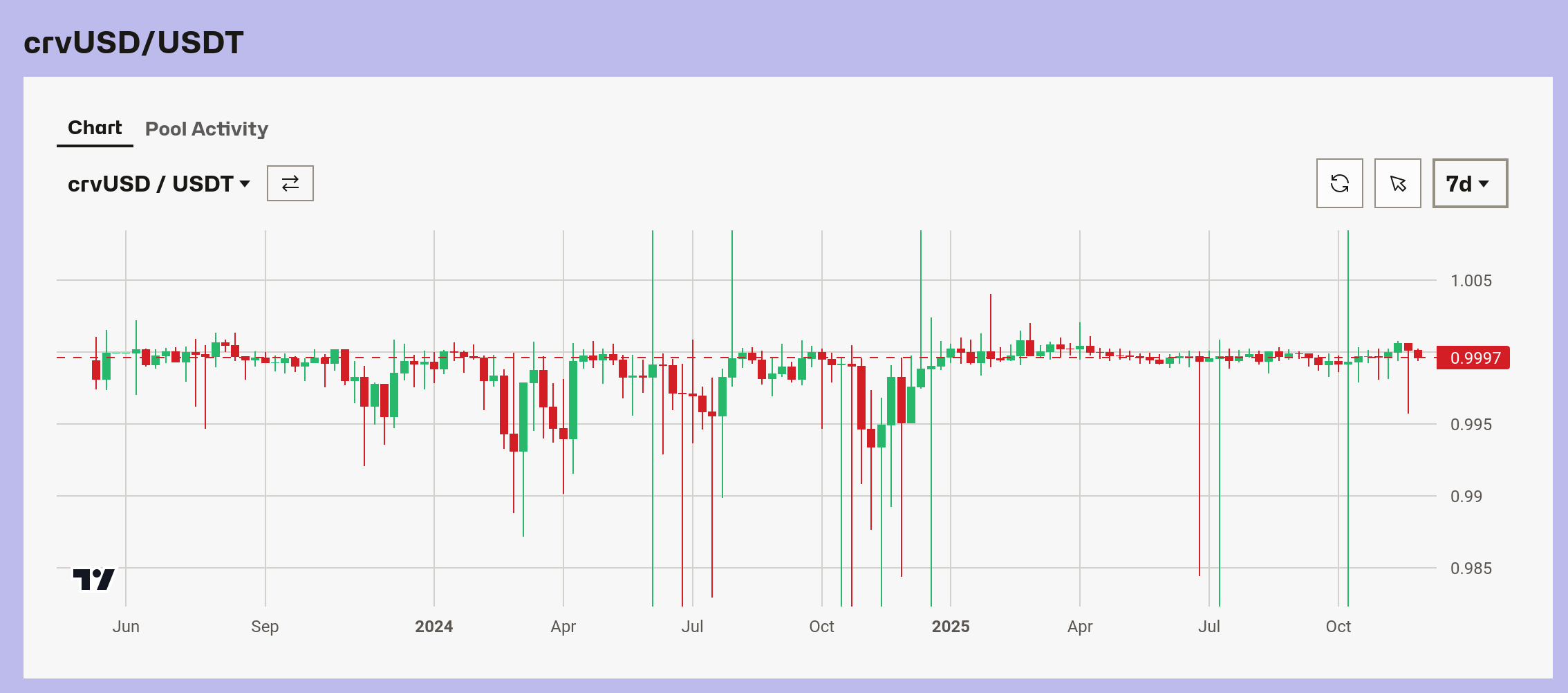Viewport: 1568px width, 693px height.
Task: Click the Apr label right after 2024
Action: pos(563,627)
